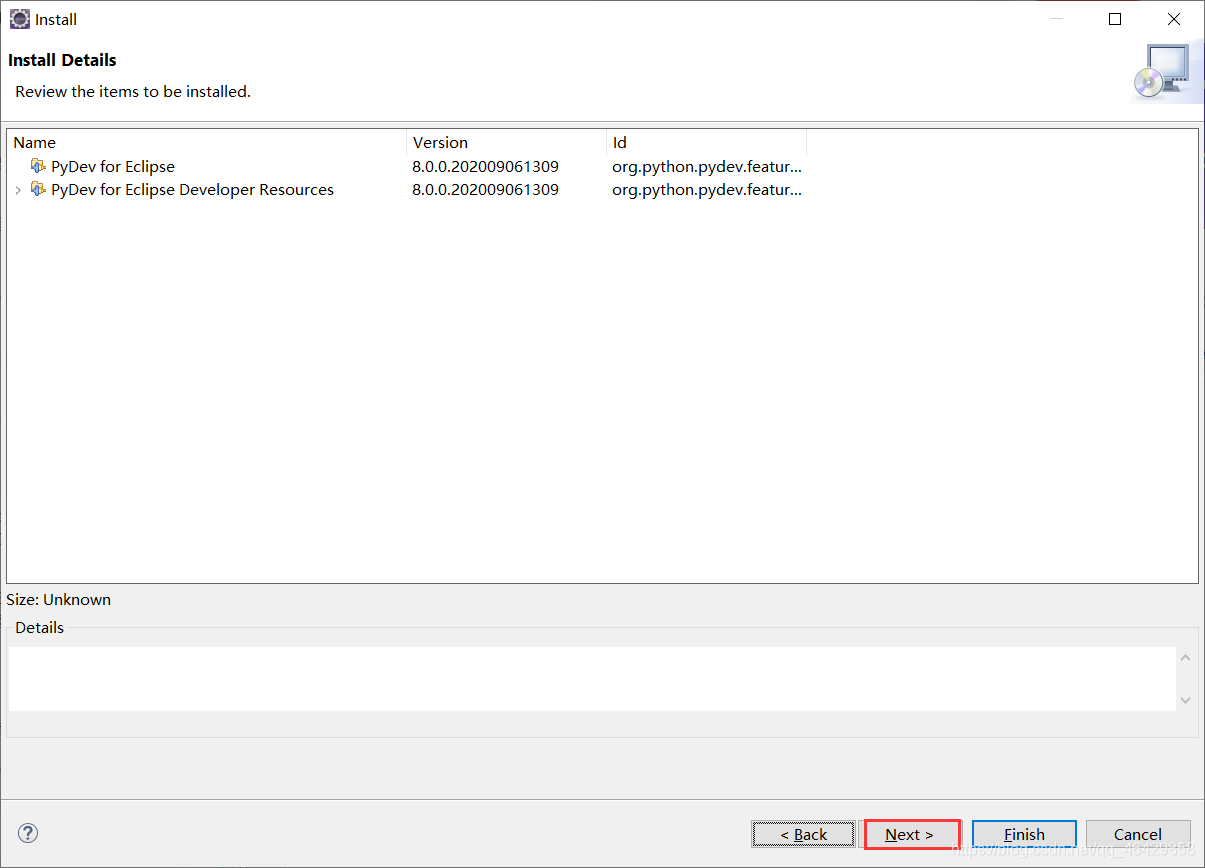
Task: Click version cell of Developer Resources row
Action: click(x=485, y=189)
